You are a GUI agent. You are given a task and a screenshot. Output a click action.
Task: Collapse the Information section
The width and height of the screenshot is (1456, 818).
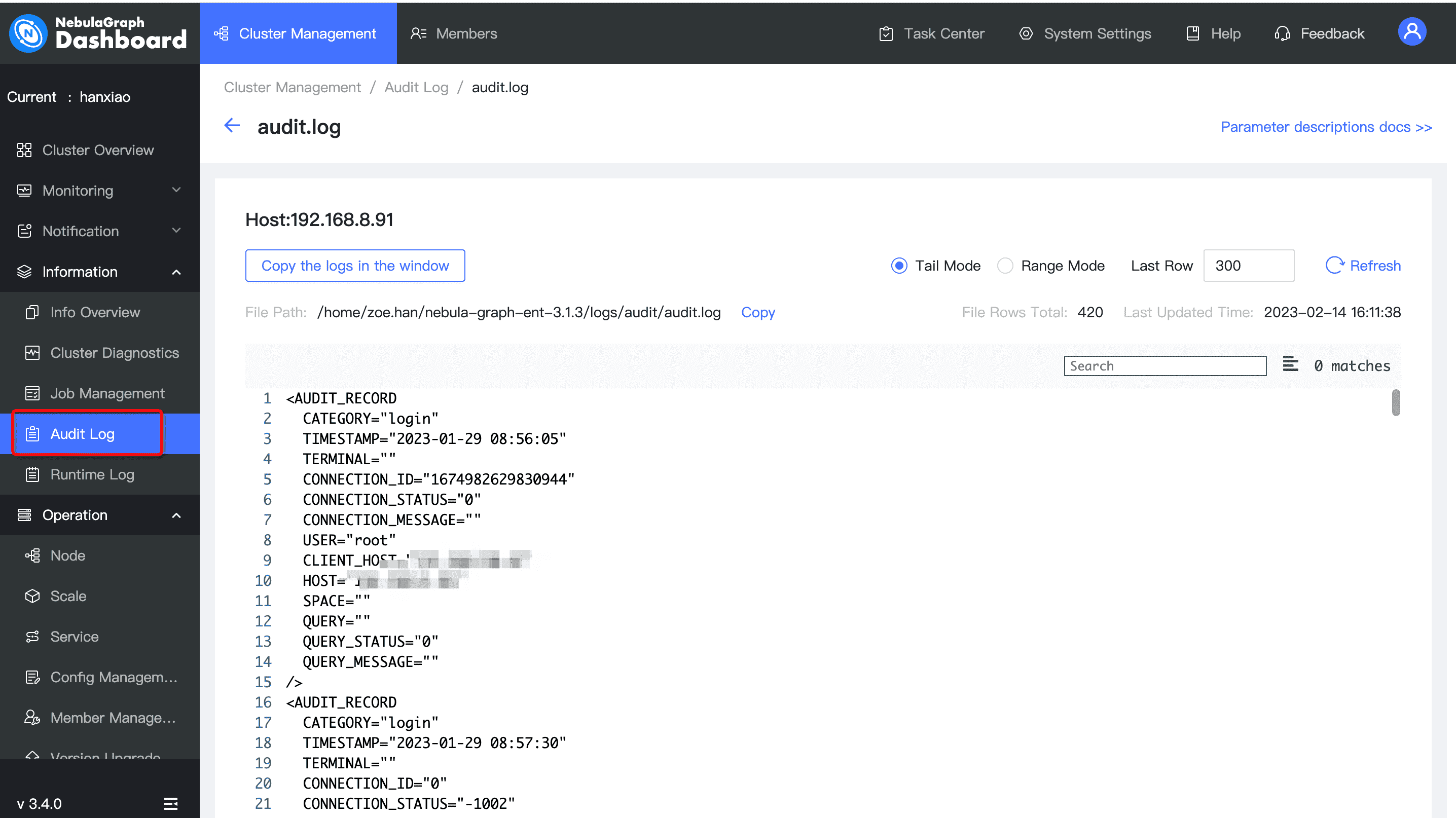click(176, 272)
